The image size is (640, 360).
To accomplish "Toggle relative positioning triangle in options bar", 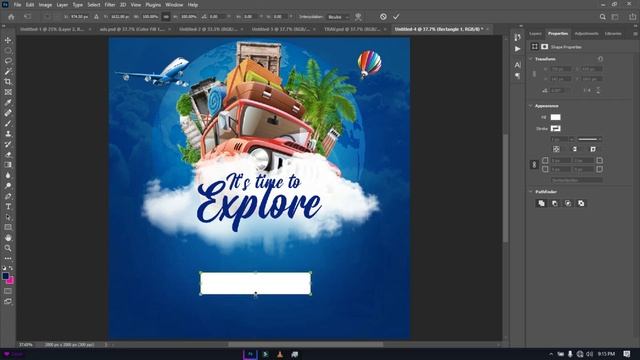I will coord(96,17).
